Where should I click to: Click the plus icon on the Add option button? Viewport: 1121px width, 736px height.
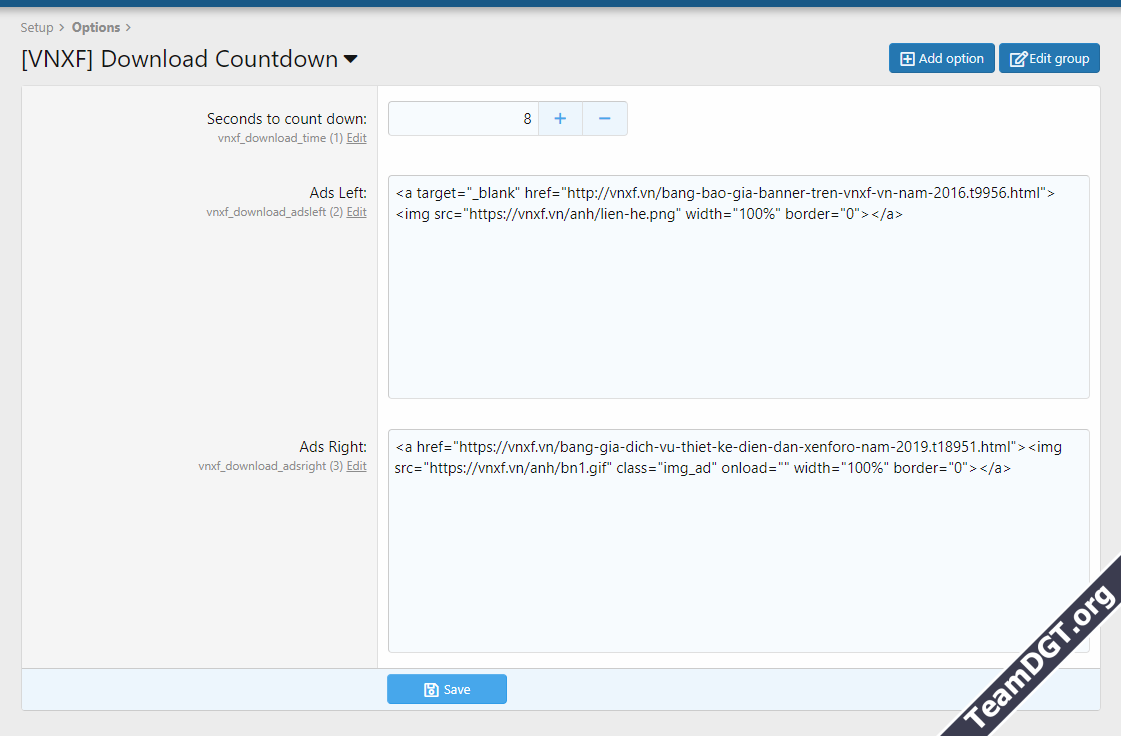[908, 58]
